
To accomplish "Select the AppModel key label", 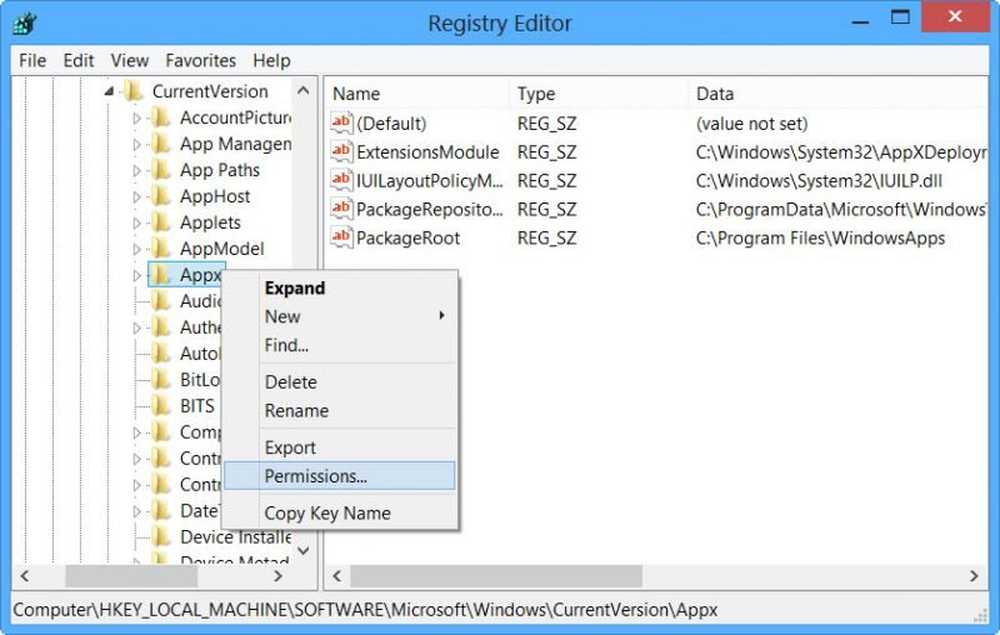I will [222, 249].
